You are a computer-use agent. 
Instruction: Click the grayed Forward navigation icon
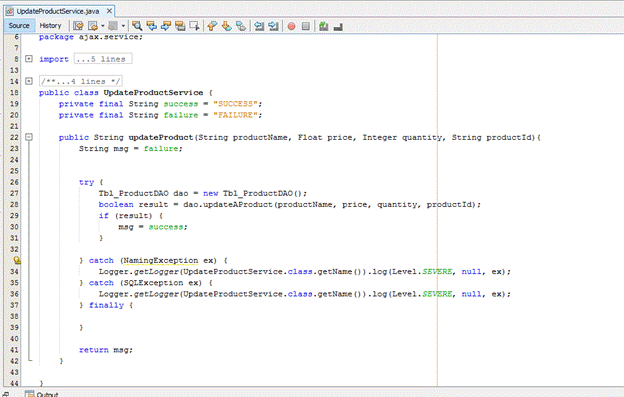113,26
